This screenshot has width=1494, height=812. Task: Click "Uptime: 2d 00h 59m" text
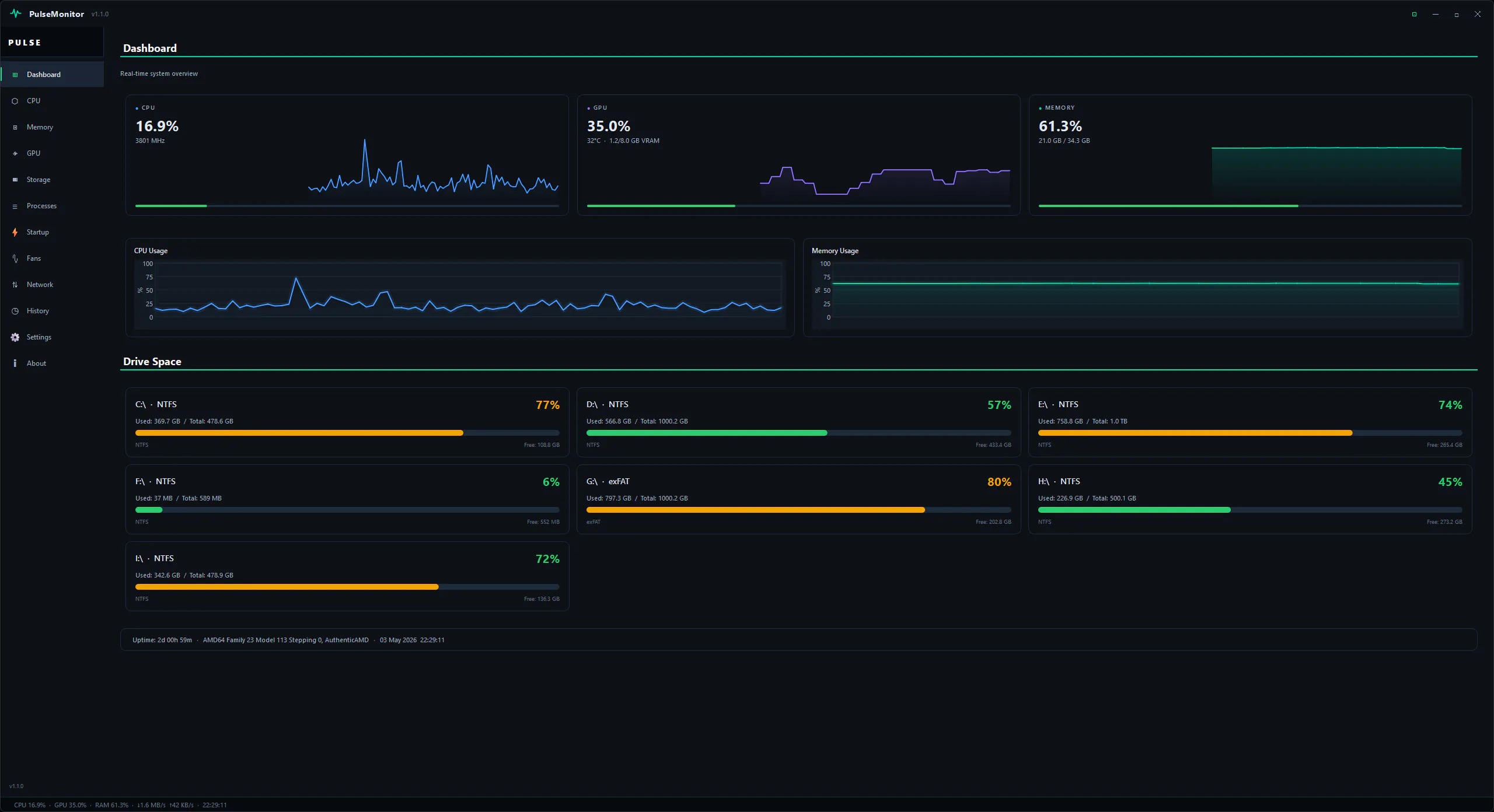[162, 640]
